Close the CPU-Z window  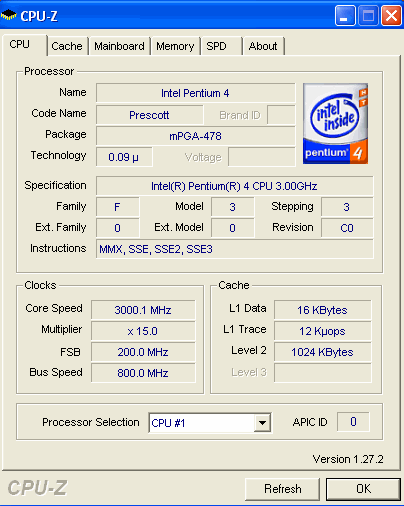point(391,15)
